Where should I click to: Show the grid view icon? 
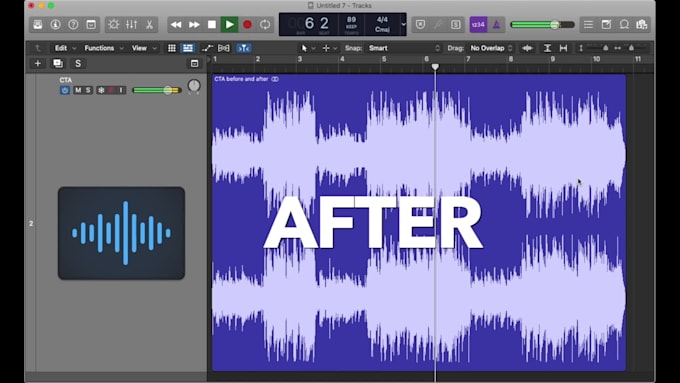pos(172,48)
